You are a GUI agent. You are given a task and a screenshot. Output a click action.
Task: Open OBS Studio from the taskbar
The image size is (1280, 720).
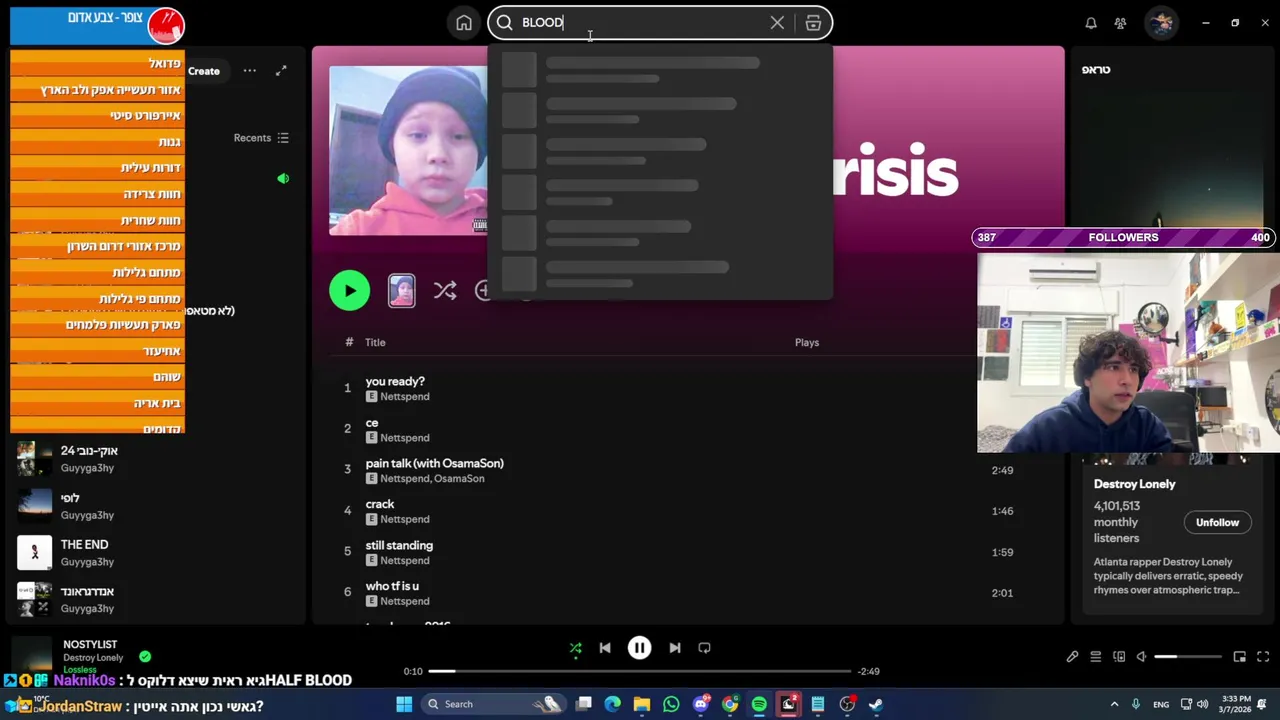tap(847, 705)
